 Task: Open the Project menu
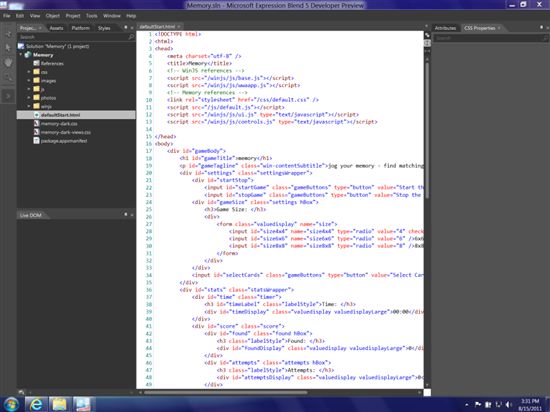(73, 16)
